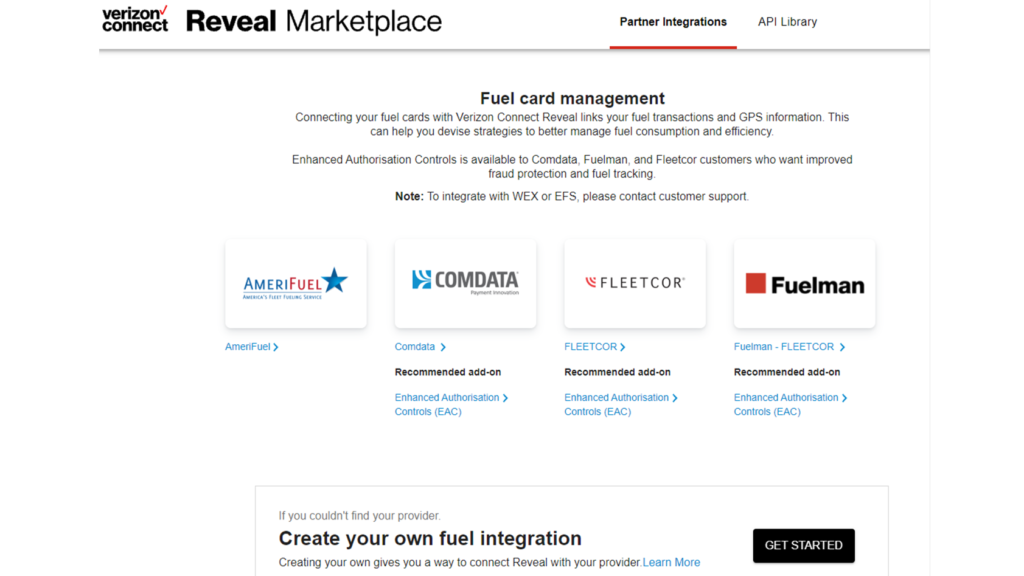Open the FLEETCOR logo card
The image size is (1024, 576).
coord(634,284)
